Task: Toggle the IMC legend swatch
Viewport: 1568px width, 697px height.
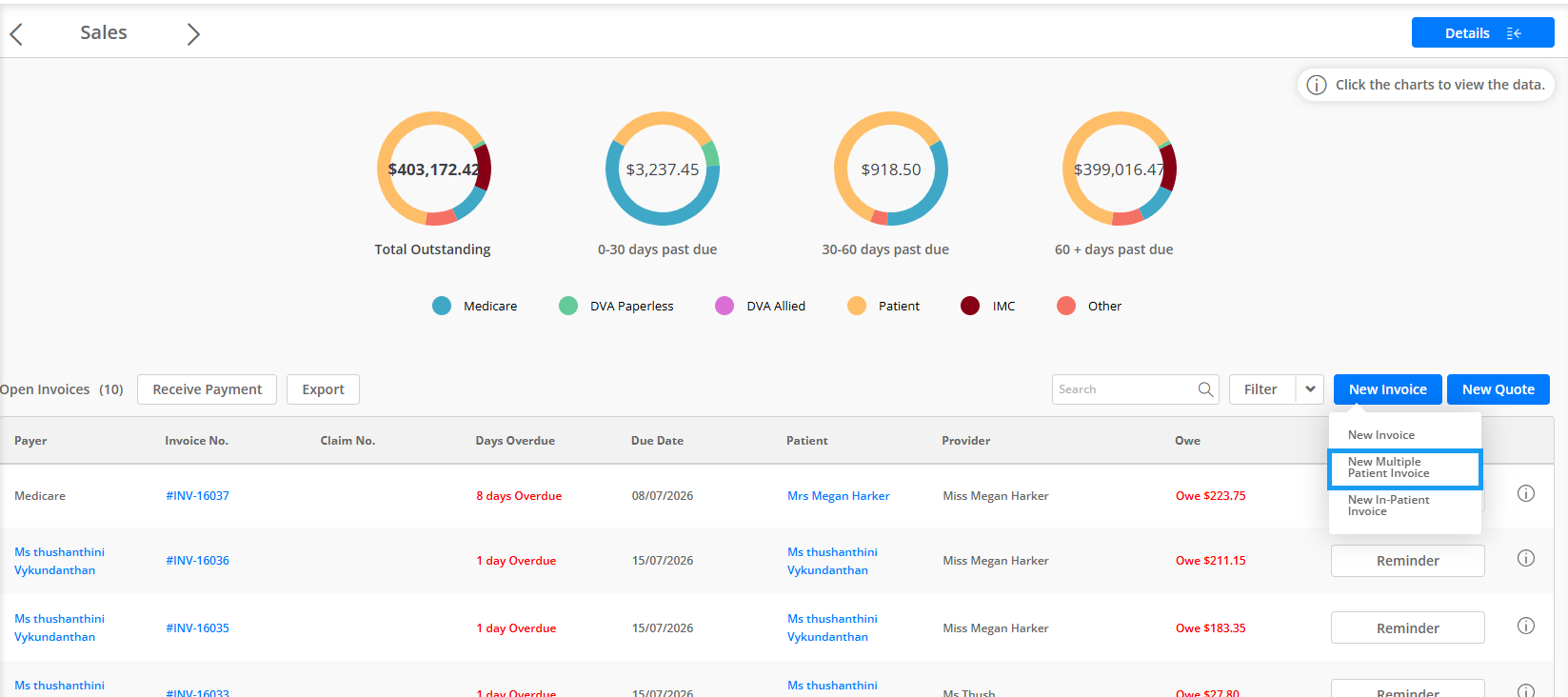Action: coord(970,306)
